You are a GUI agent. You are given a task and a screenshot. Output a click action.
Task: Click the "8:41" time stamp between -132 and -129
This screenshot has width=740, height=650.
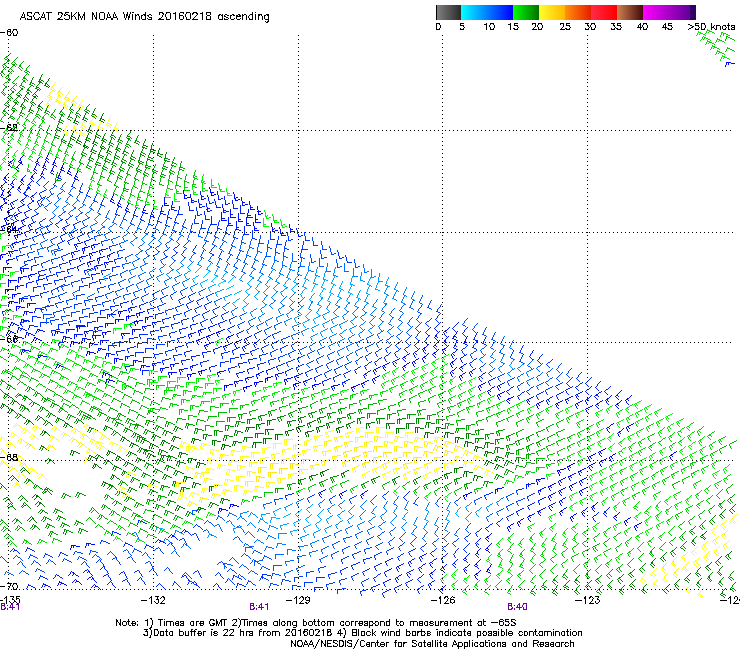[x=259, y=607]
